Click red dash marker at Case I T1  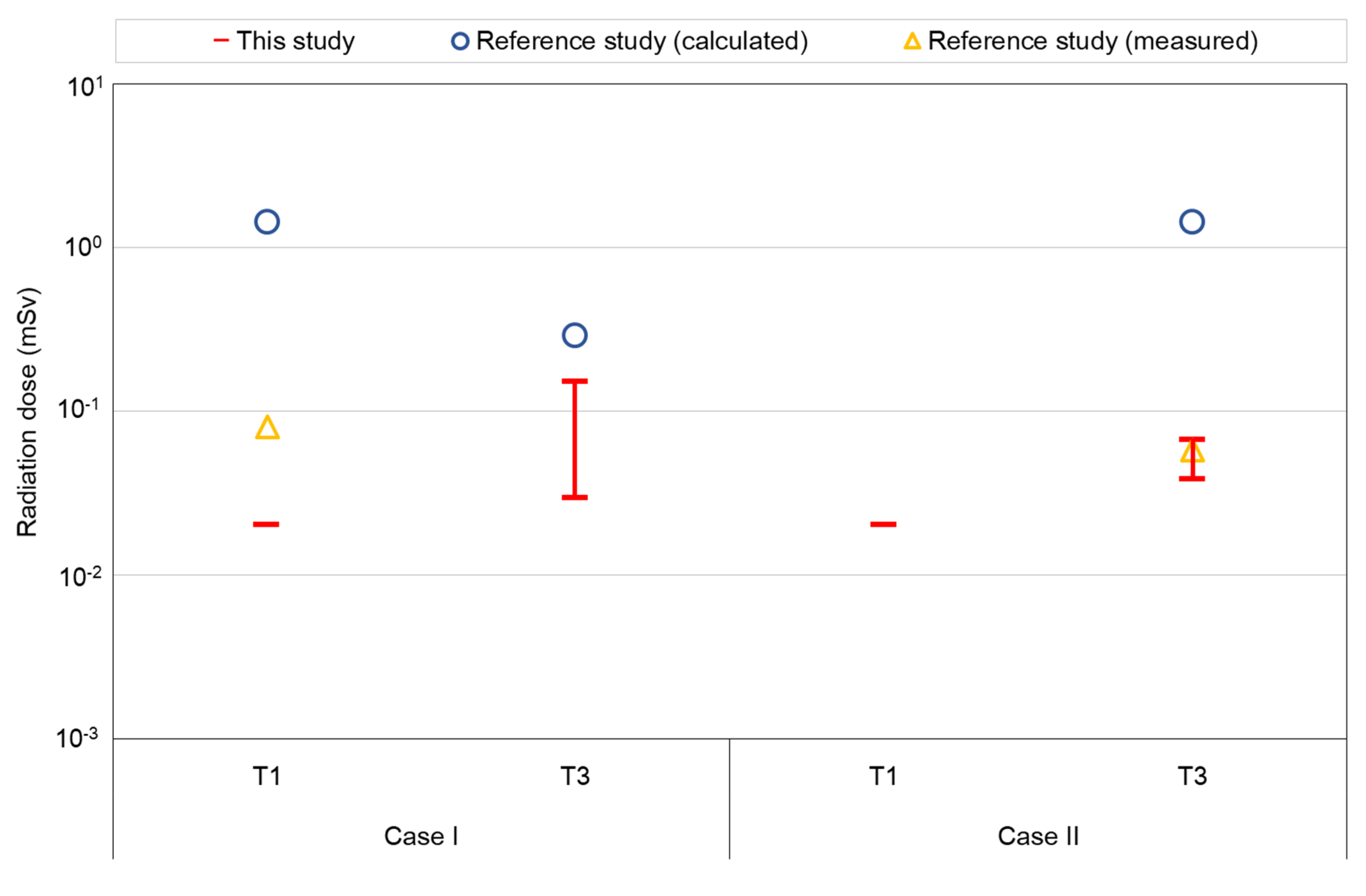[266, 524]
